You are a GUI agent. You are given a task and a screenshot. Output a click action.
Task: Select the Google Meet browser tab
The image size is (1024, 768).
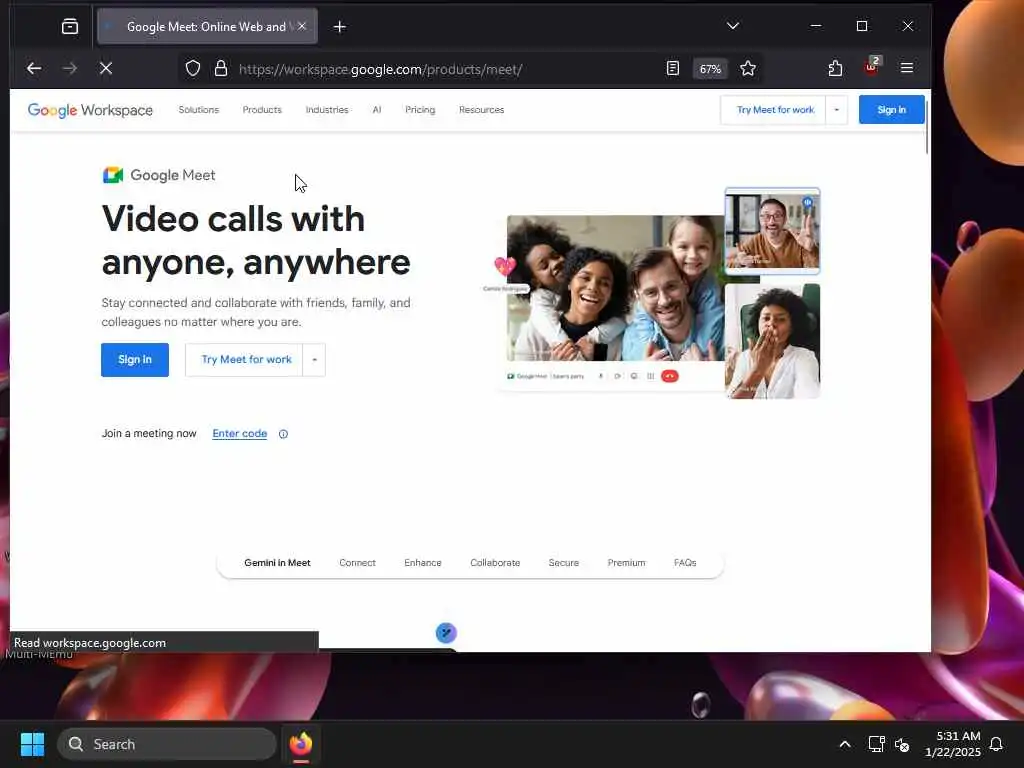coord(207,26)
